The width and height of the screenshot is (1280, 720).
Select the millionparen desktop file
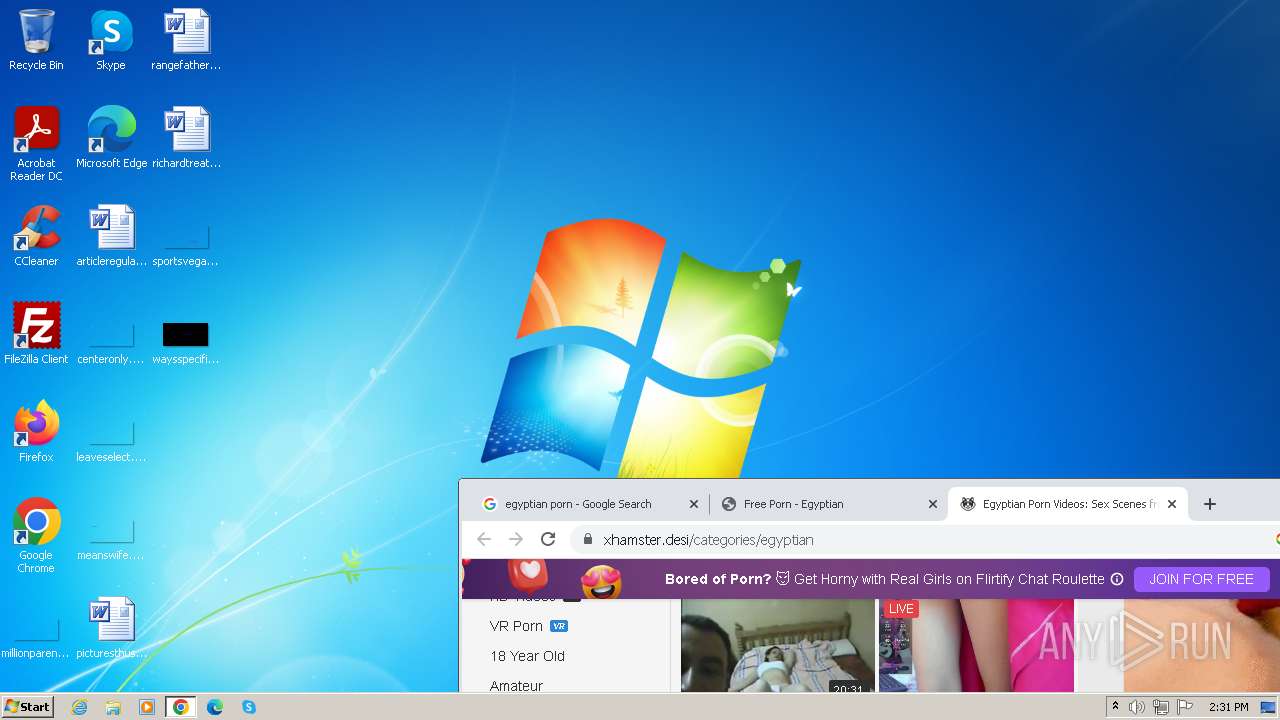(36, 637)
